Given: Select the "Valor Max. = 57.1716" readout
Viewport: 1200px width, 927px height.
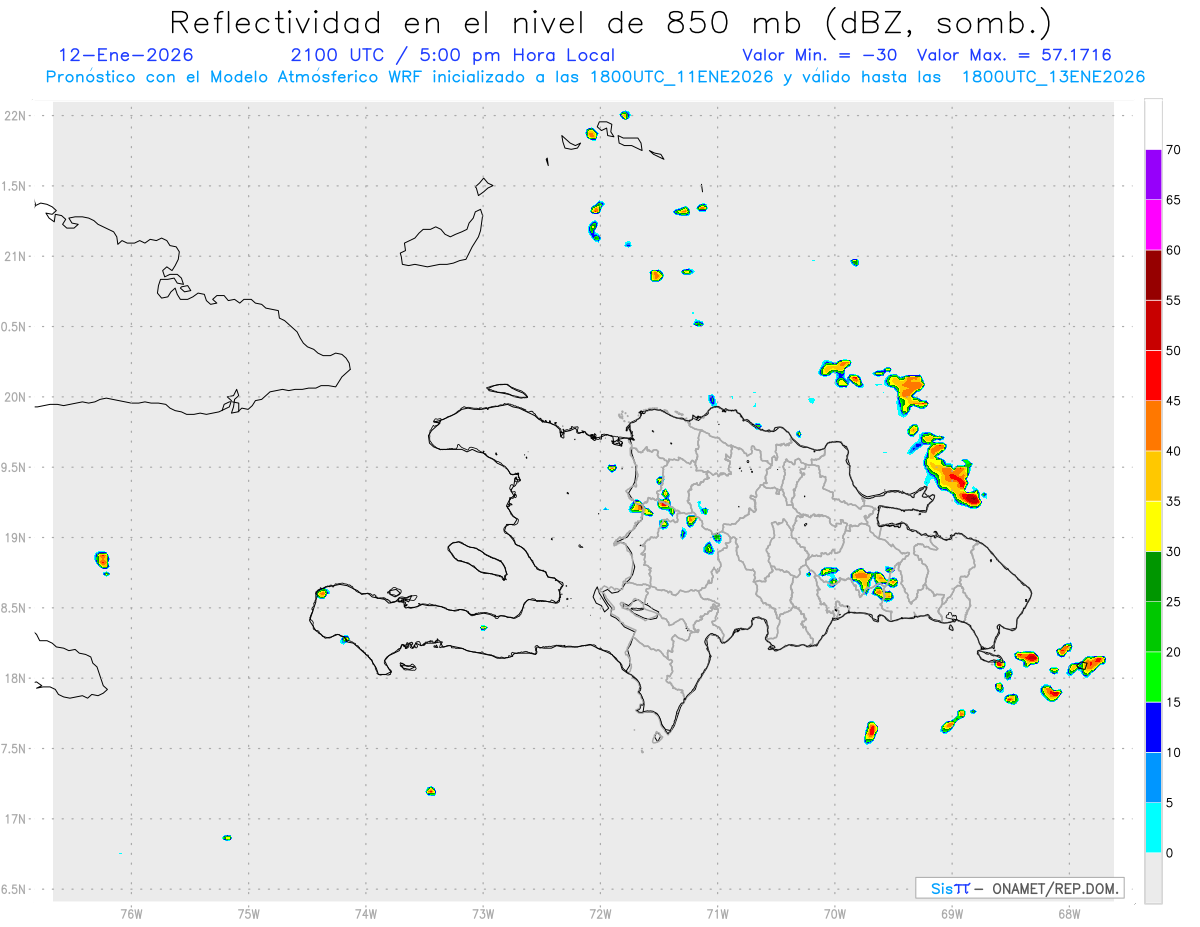Looking at the screenshot, I should tap(1014, 55).
